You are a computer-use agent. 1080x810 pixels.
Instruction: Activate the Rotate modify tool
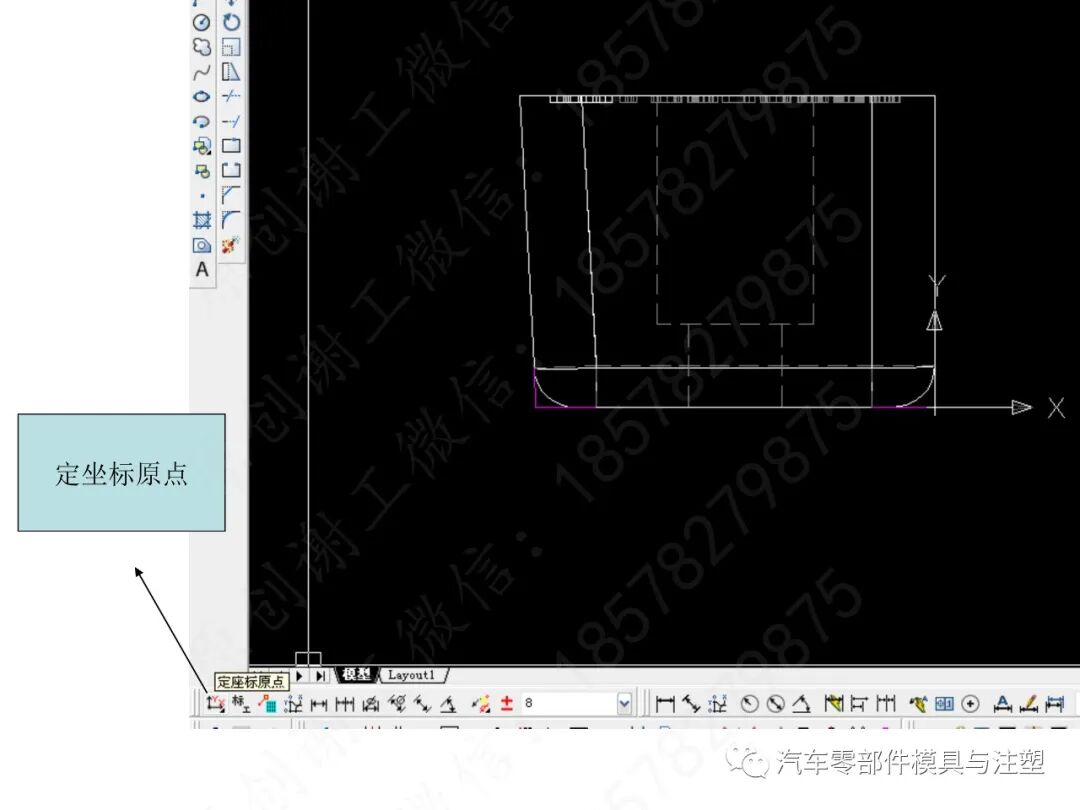(231, 23)
